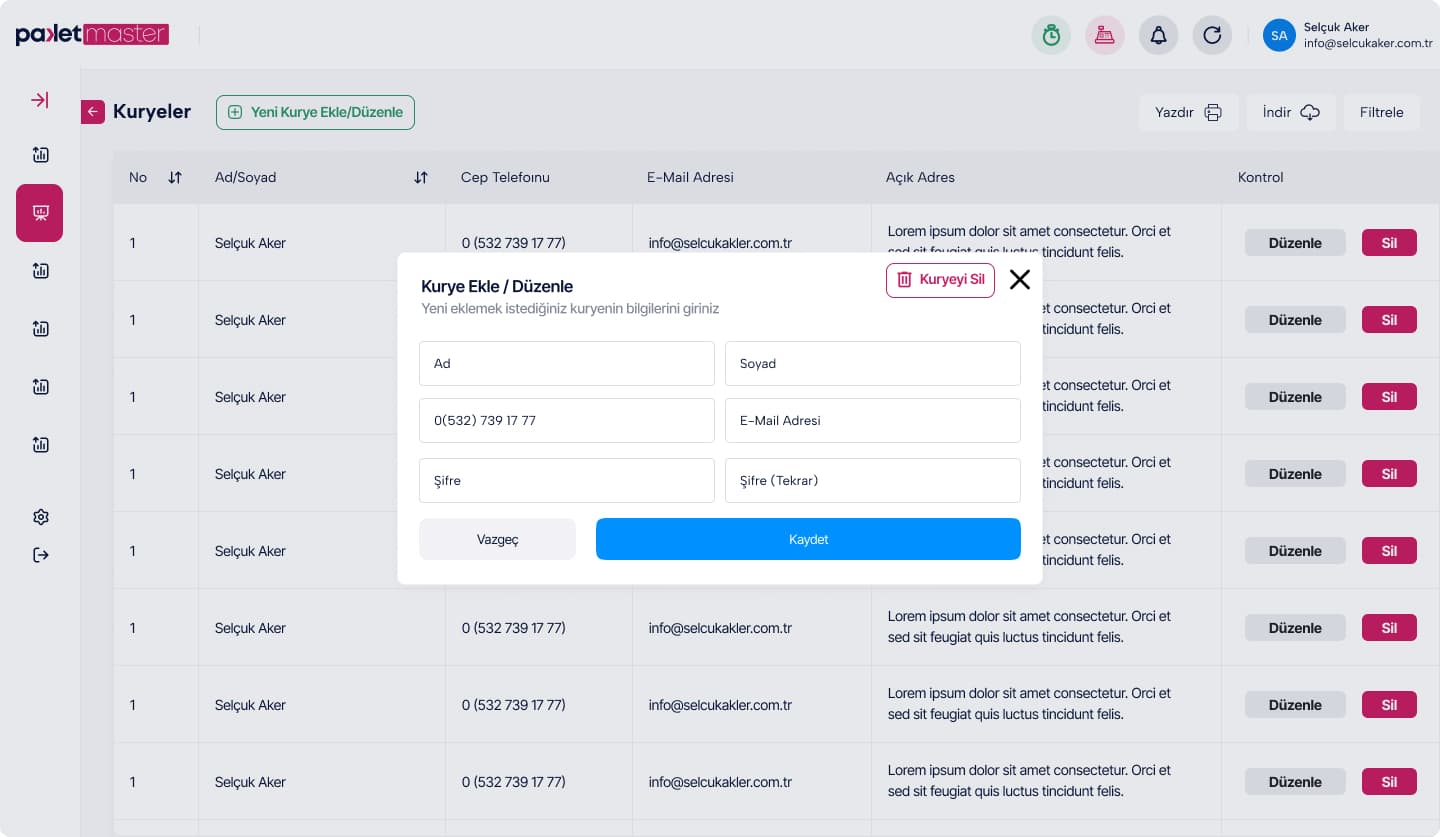This screenshot has height=837, width=1440.
Task: Click the paketmaster logo
Action: pos(92,34)
